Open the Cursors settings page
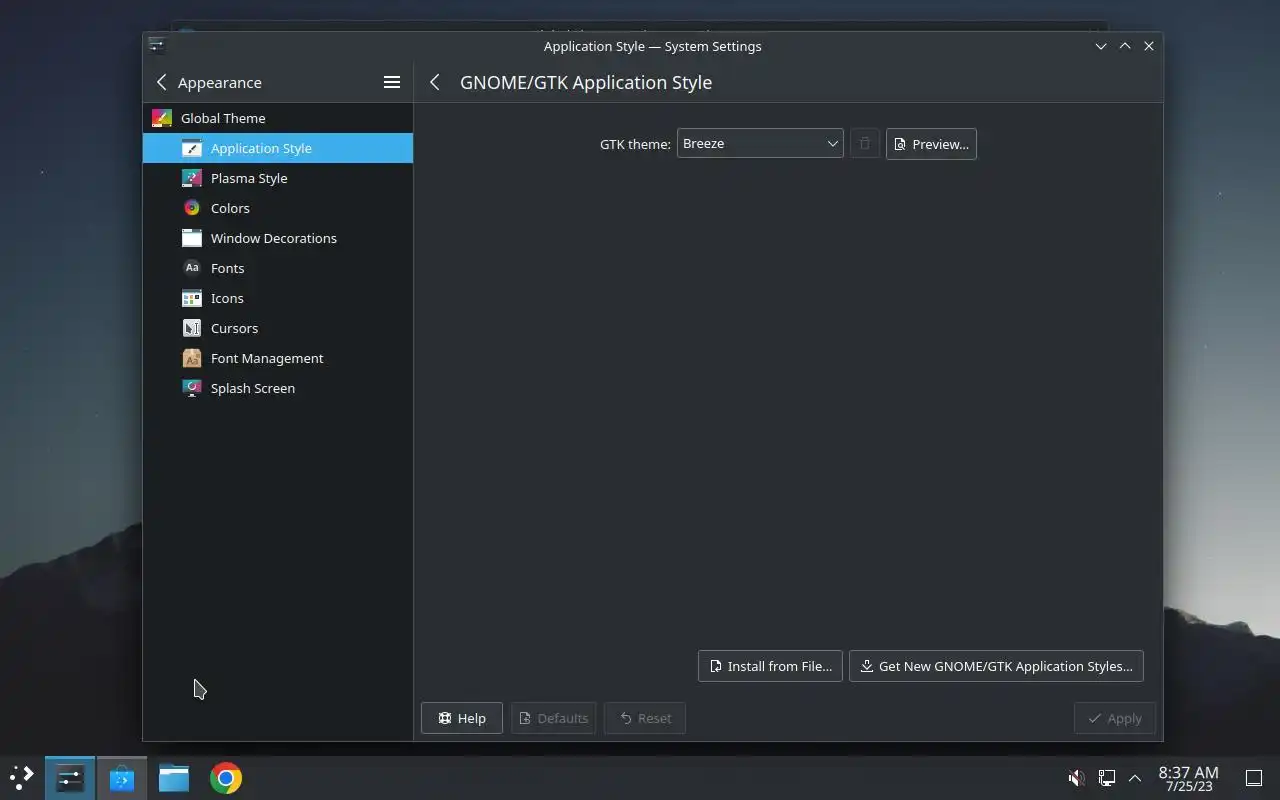 pyautogui.click(x=278, y=328)
